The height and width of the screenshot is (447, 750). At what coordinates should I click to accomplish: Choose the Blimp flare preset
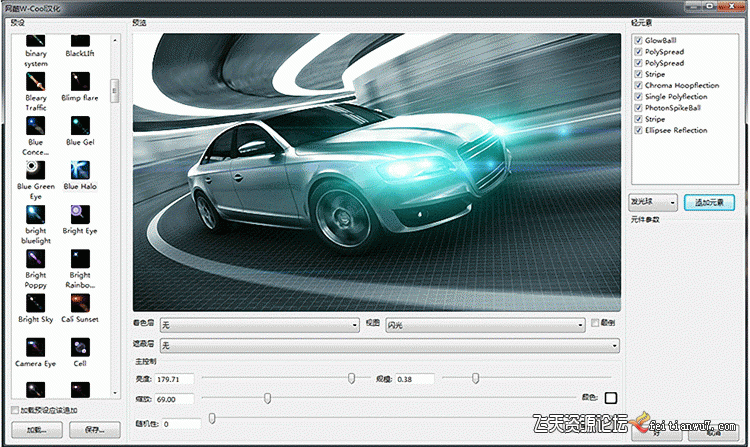pos(80,82)
